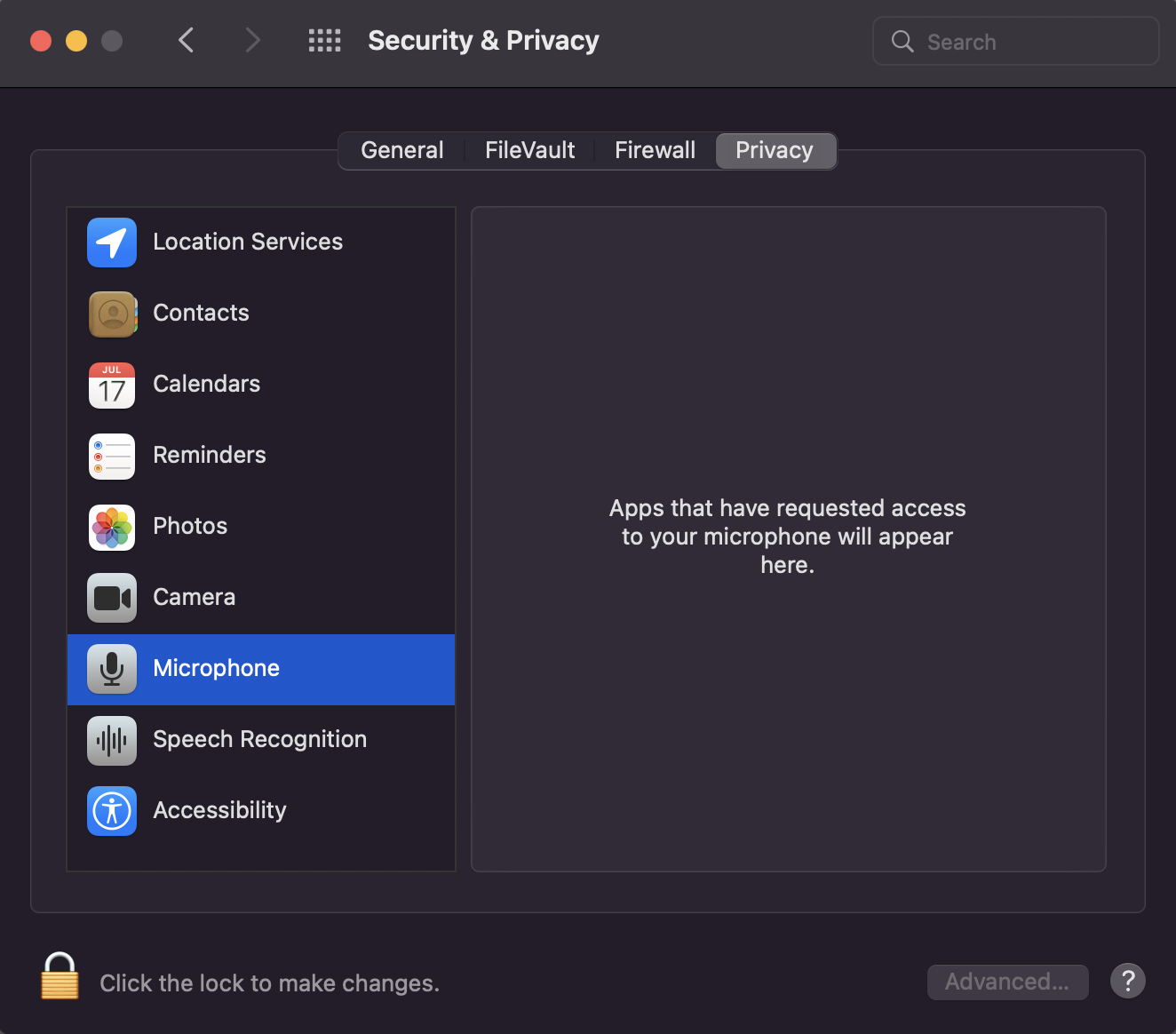Select the Microphone label in the list
This screenshot has height=1034, width=1176.
pos(217,668)
